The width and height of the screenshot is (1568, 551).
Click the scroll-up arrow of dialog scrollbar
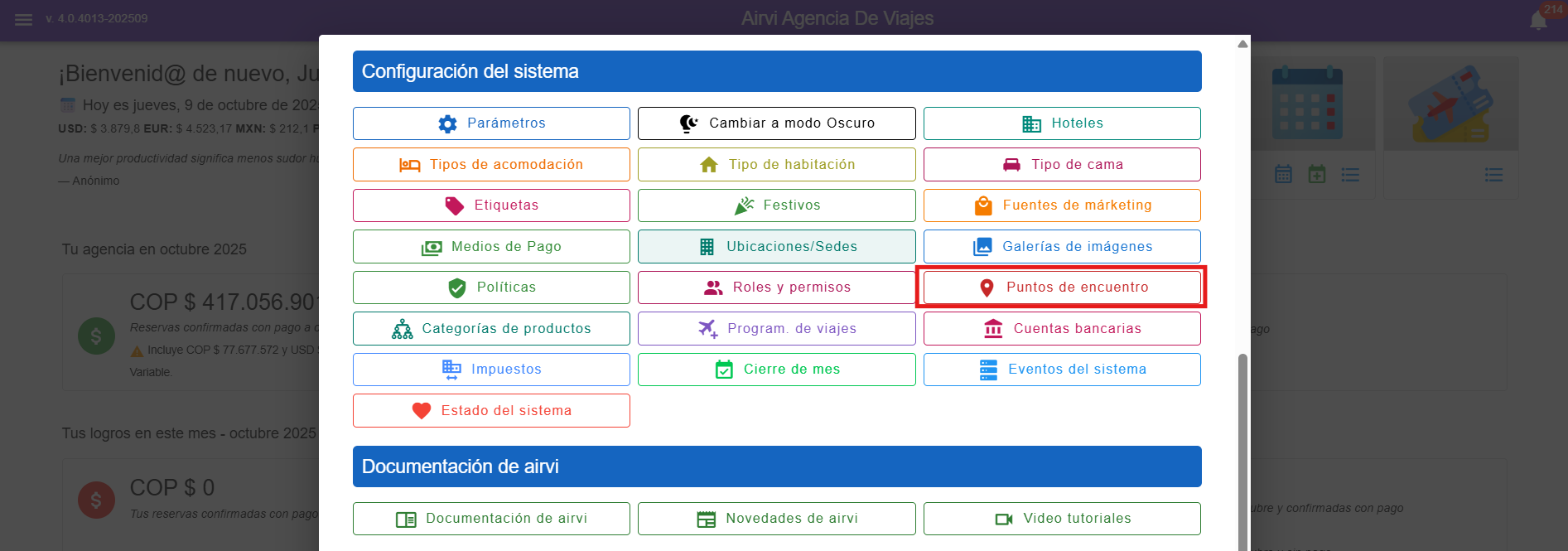pos(1242,44)
